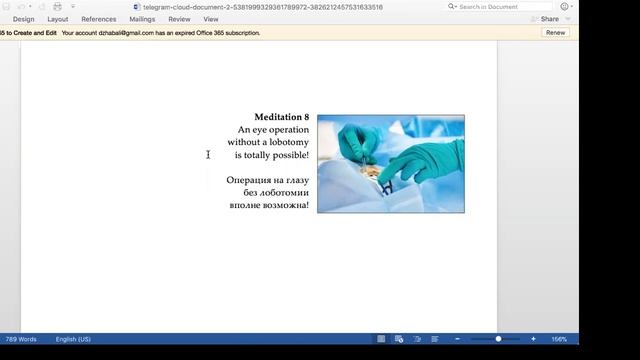
Task: Switch to Web Layout view icon
Action: pyautogui.click(x=399, y=339)
